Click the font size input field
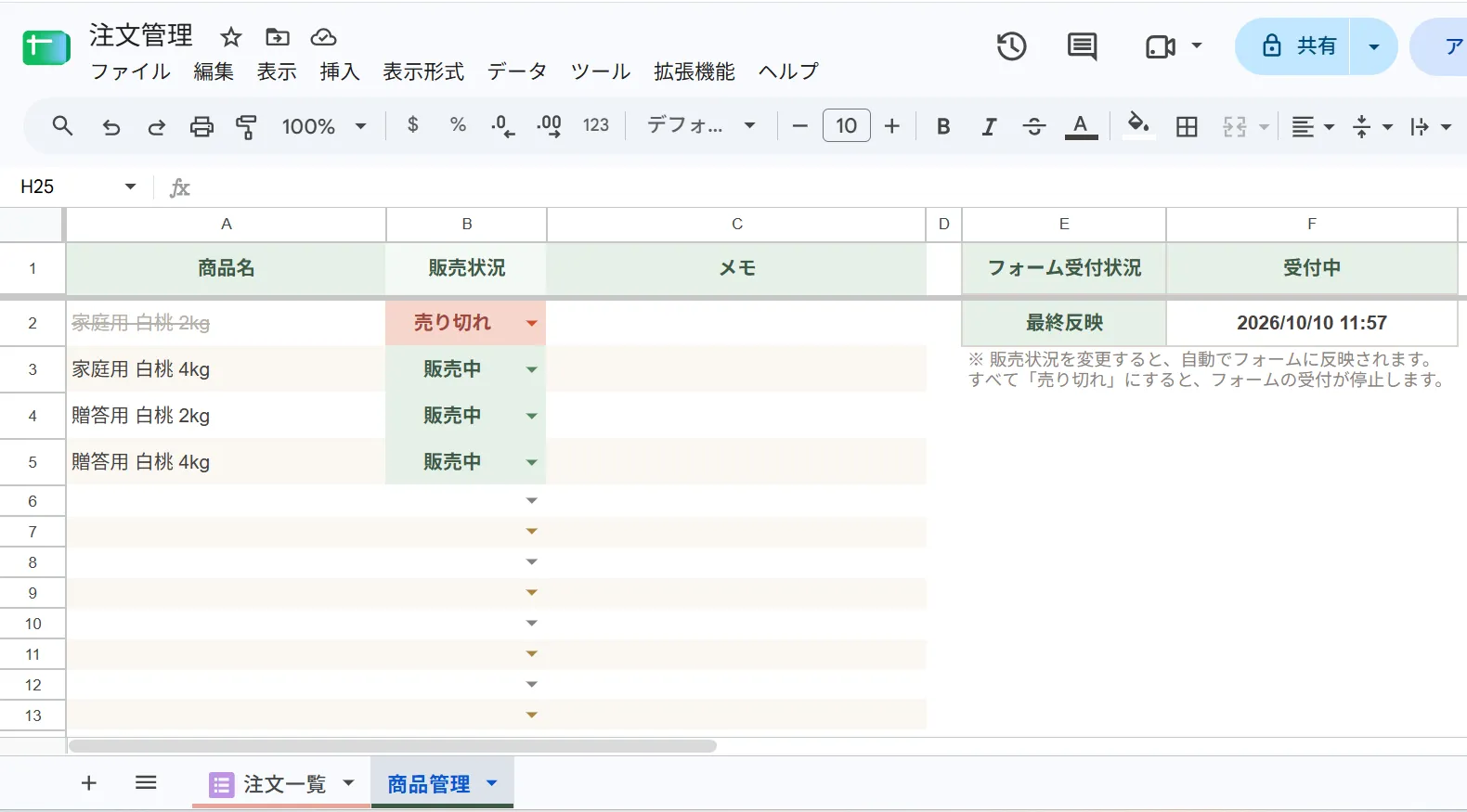 [847, 125]
